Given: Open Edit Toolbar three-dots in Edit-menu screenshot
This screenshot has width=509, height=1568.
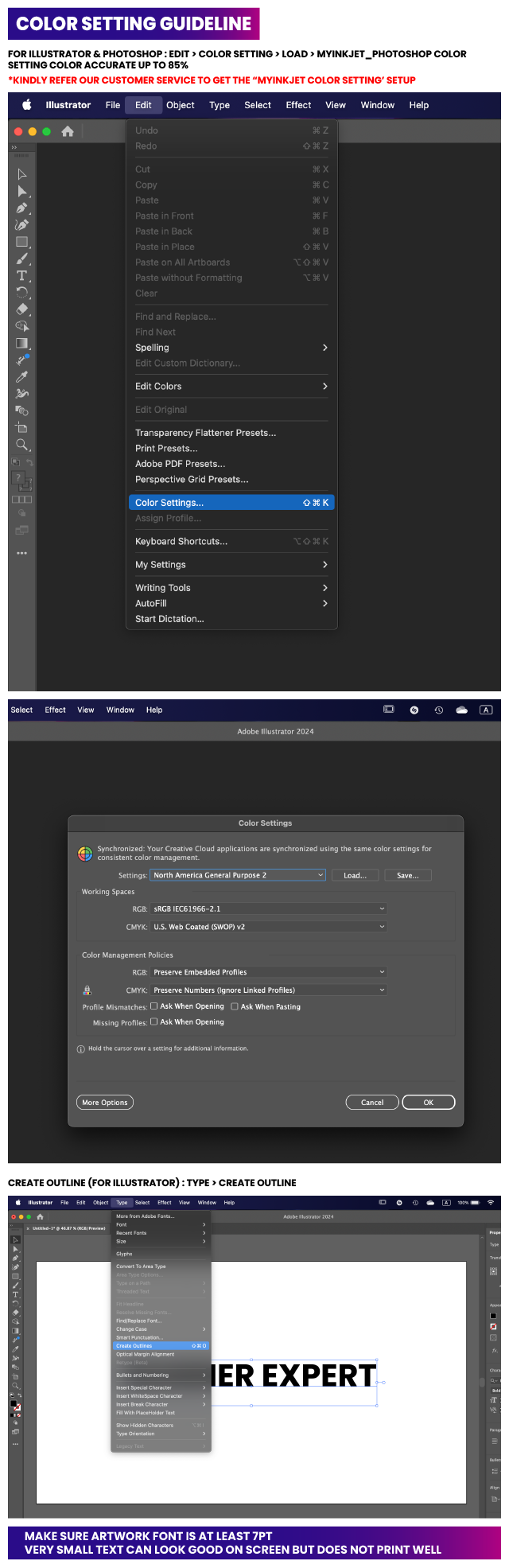Looking at the screenshot, I should click(22, 553).
